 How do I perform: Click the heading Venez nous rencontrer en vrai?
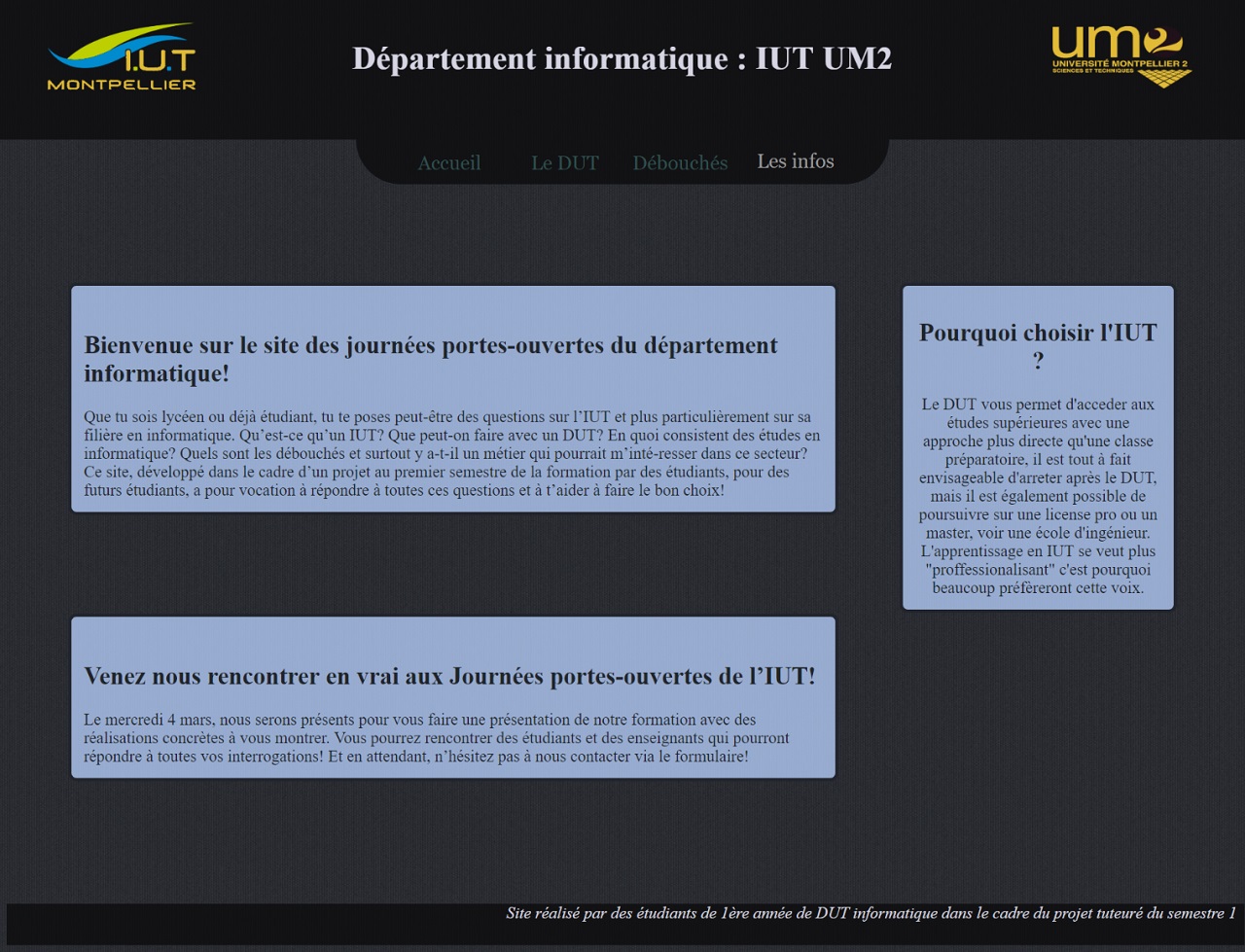(449, 676)
